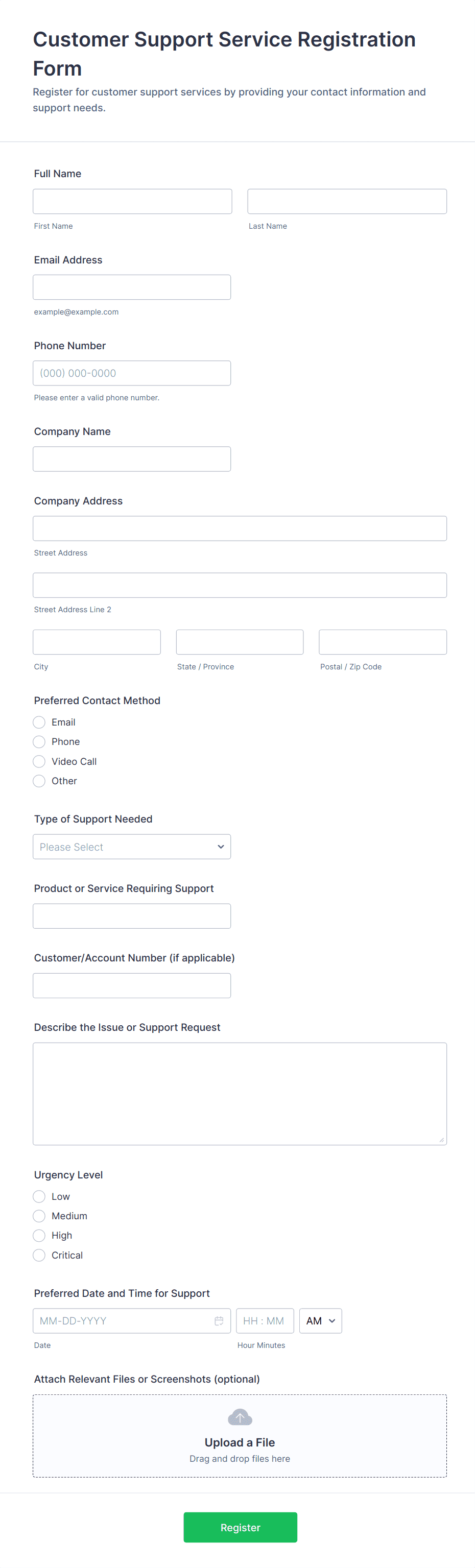Viewport: 475px width, 1568px height.
Task: Click the Postal / Zip Code field
Action: coord(383,642)
